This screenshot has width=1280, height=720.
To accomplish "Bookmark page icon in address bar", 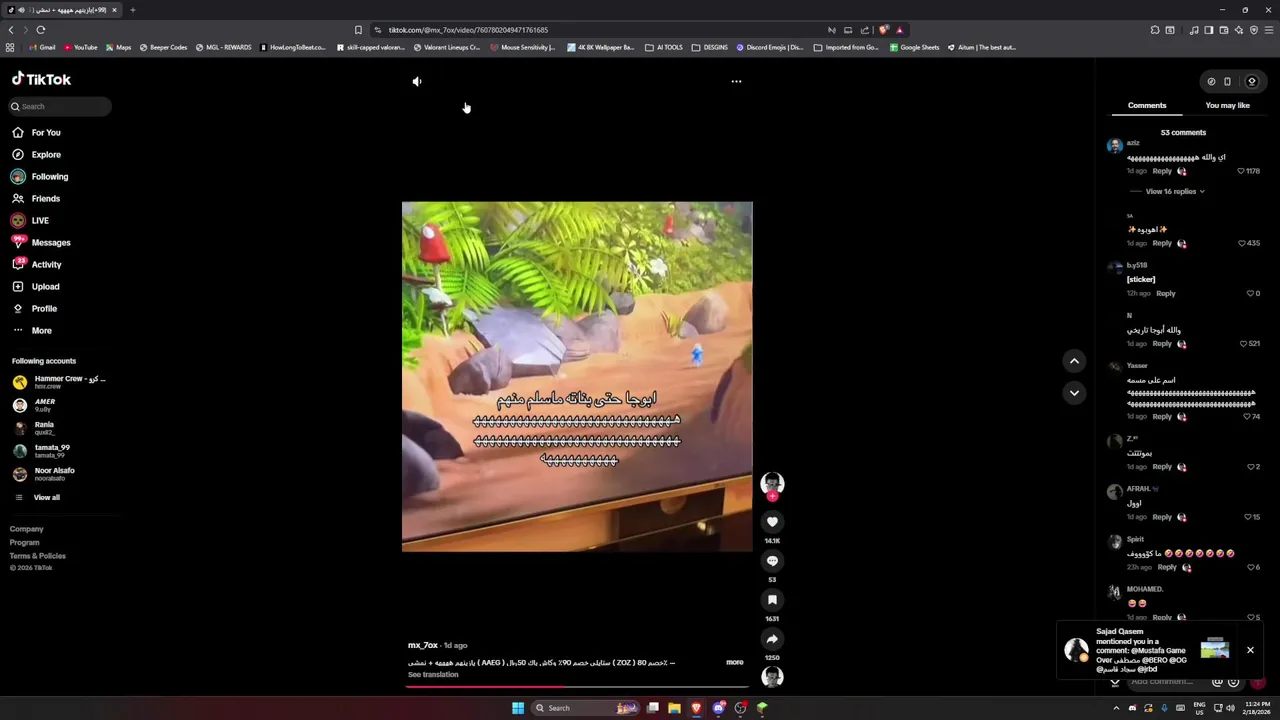I will pyautogui.click(x=358, y=30).
